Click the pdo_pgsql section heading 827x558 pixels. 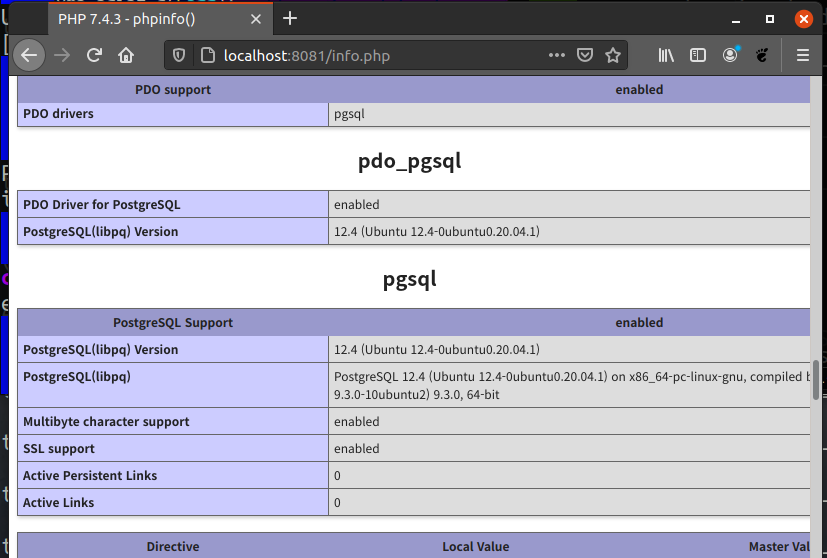(410, 161)
